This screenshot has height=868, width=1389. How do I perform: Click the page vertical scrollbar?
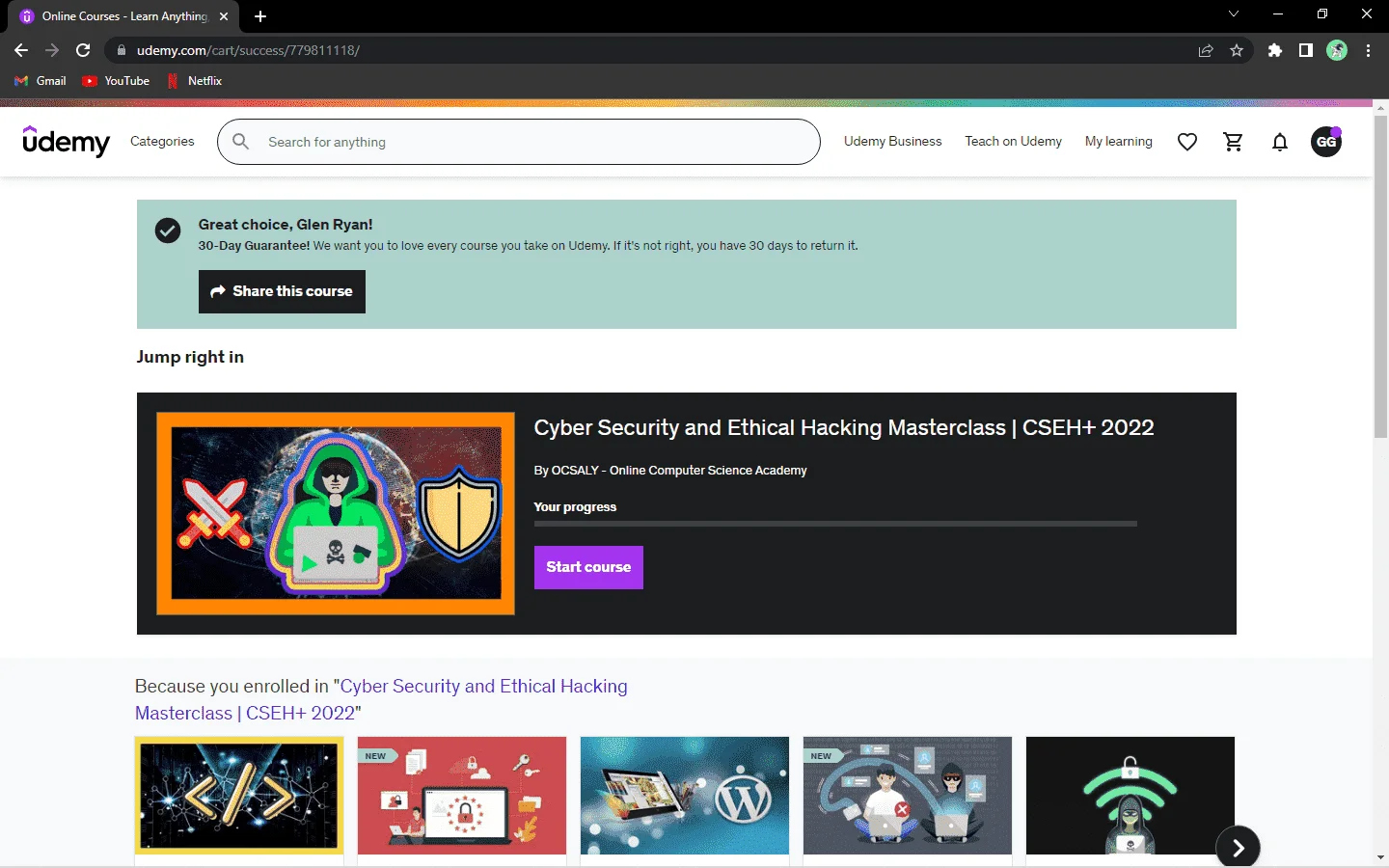coord(1380,278)
